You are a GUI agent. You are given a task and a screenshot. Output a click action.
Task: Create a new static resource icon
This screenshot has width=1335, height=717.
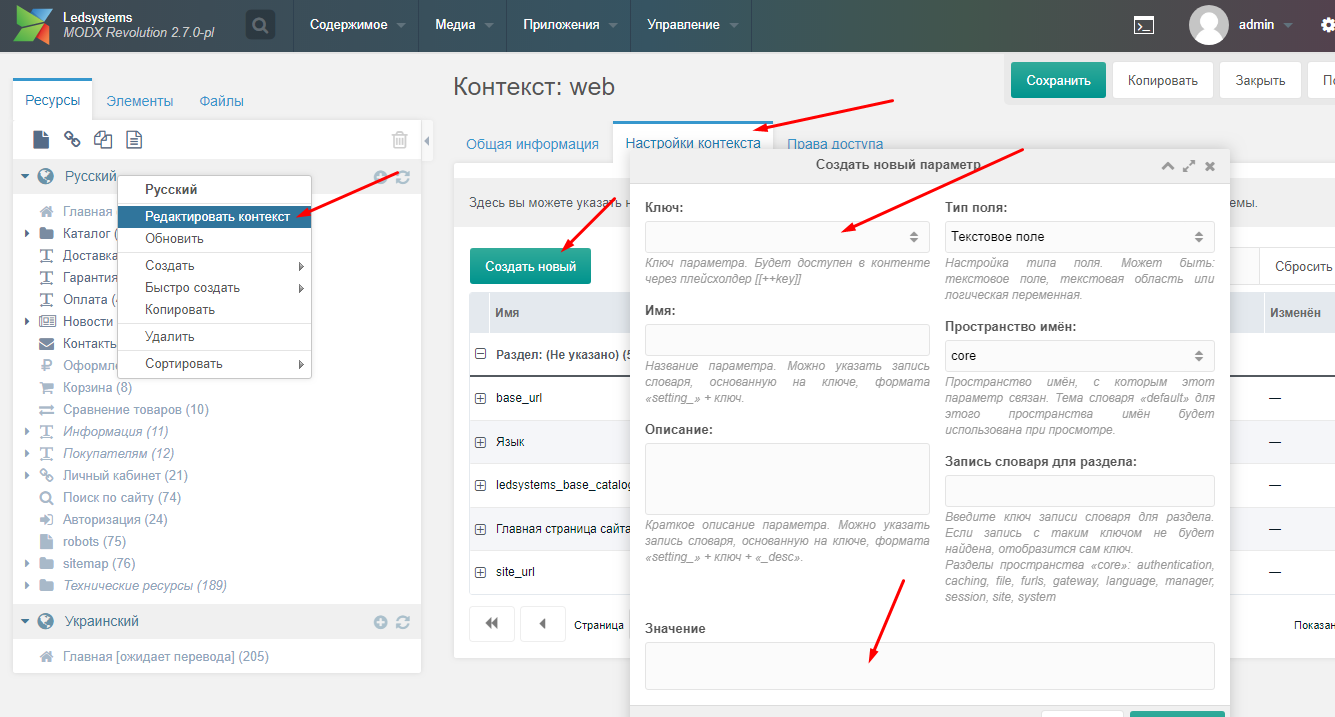(x=134, y=140)
